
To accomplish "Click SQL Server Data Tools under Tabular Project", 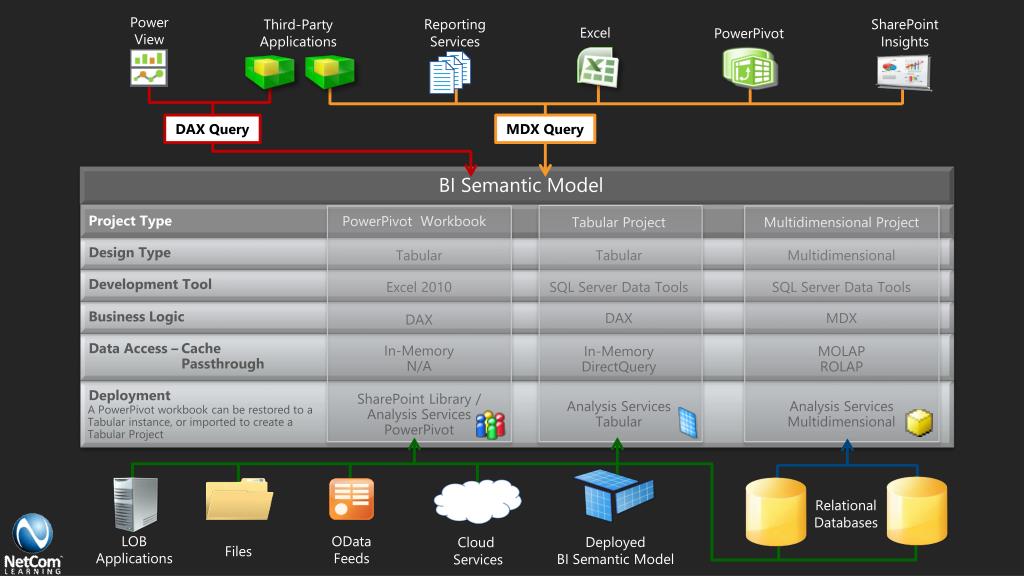I will [620, 287].
